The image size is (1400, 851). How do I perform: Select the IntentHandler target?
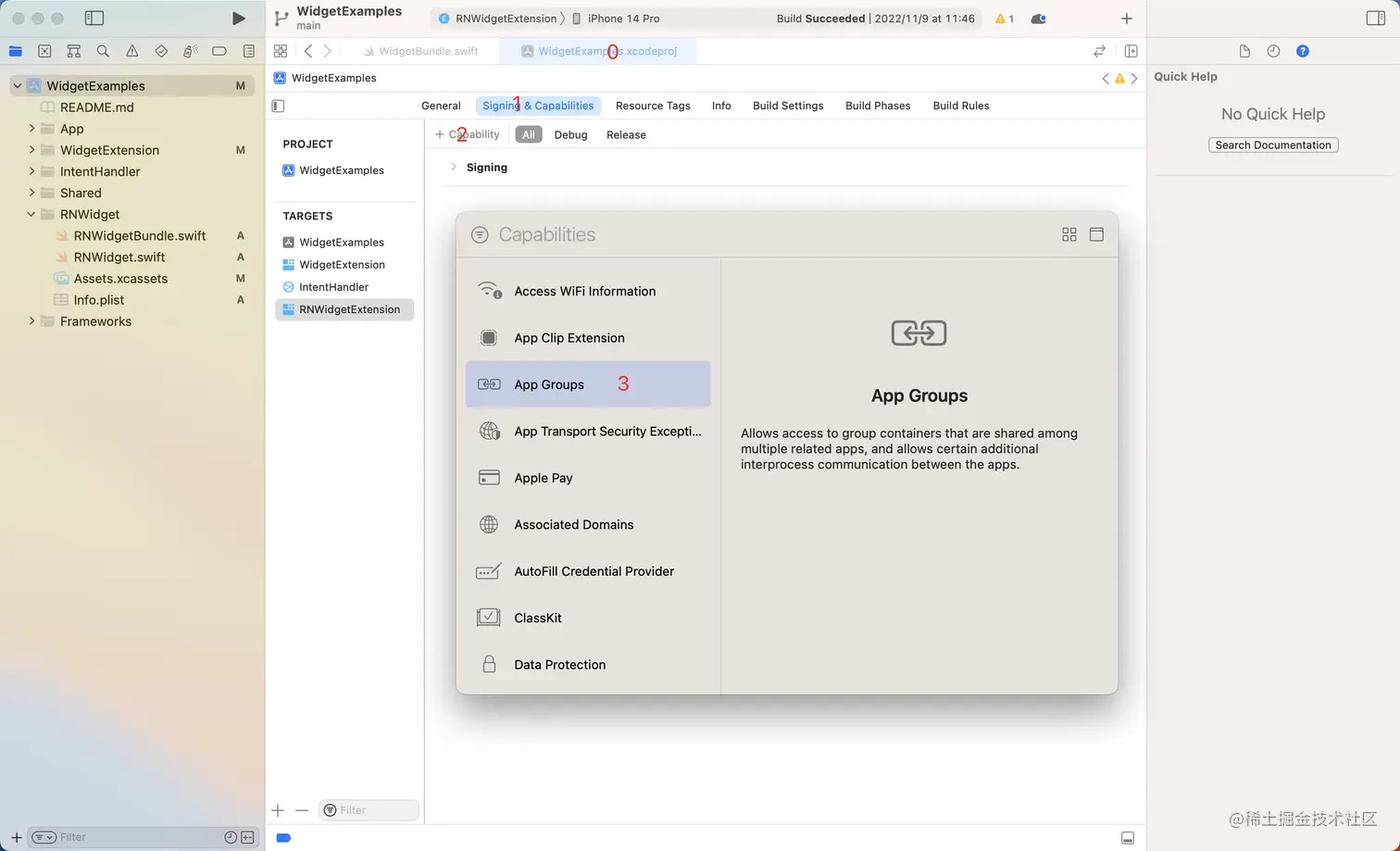coord(333,287)
